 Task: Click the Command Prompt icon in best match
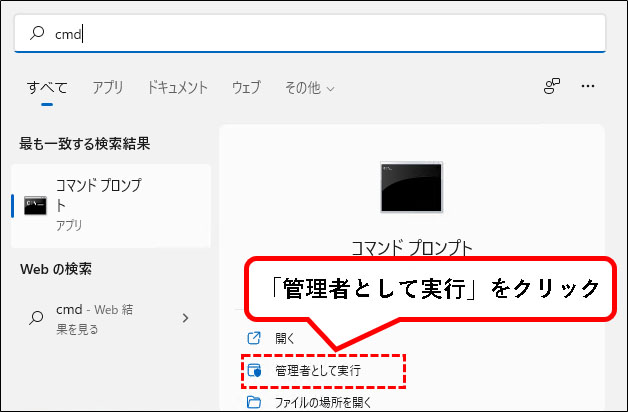click(x=35, y=205)
